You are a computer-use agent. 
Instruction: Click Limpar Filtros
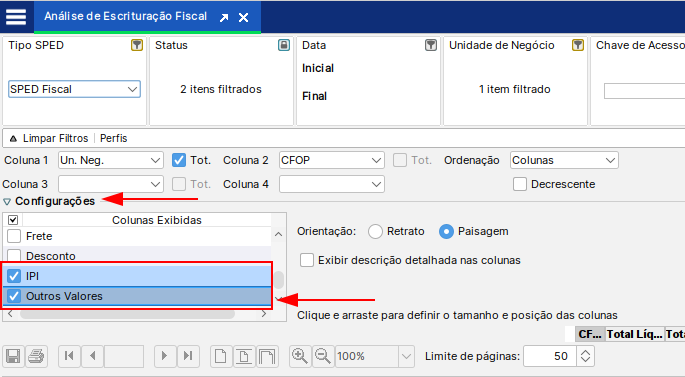pos(55,138)
